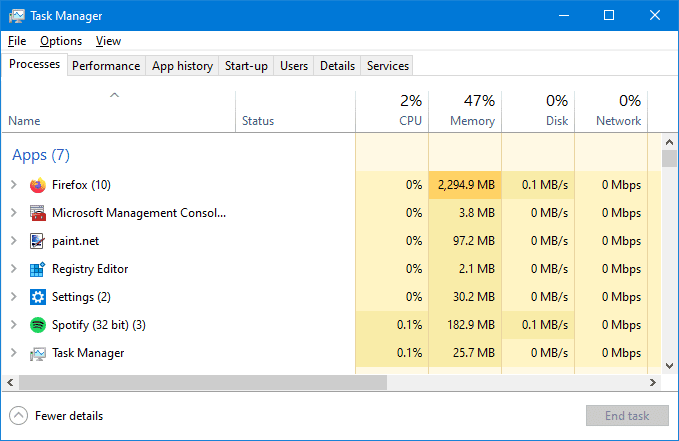Viewport: 679px width, 441px height.
Task: Click the Settings gear icon
Action: (38, 297)
